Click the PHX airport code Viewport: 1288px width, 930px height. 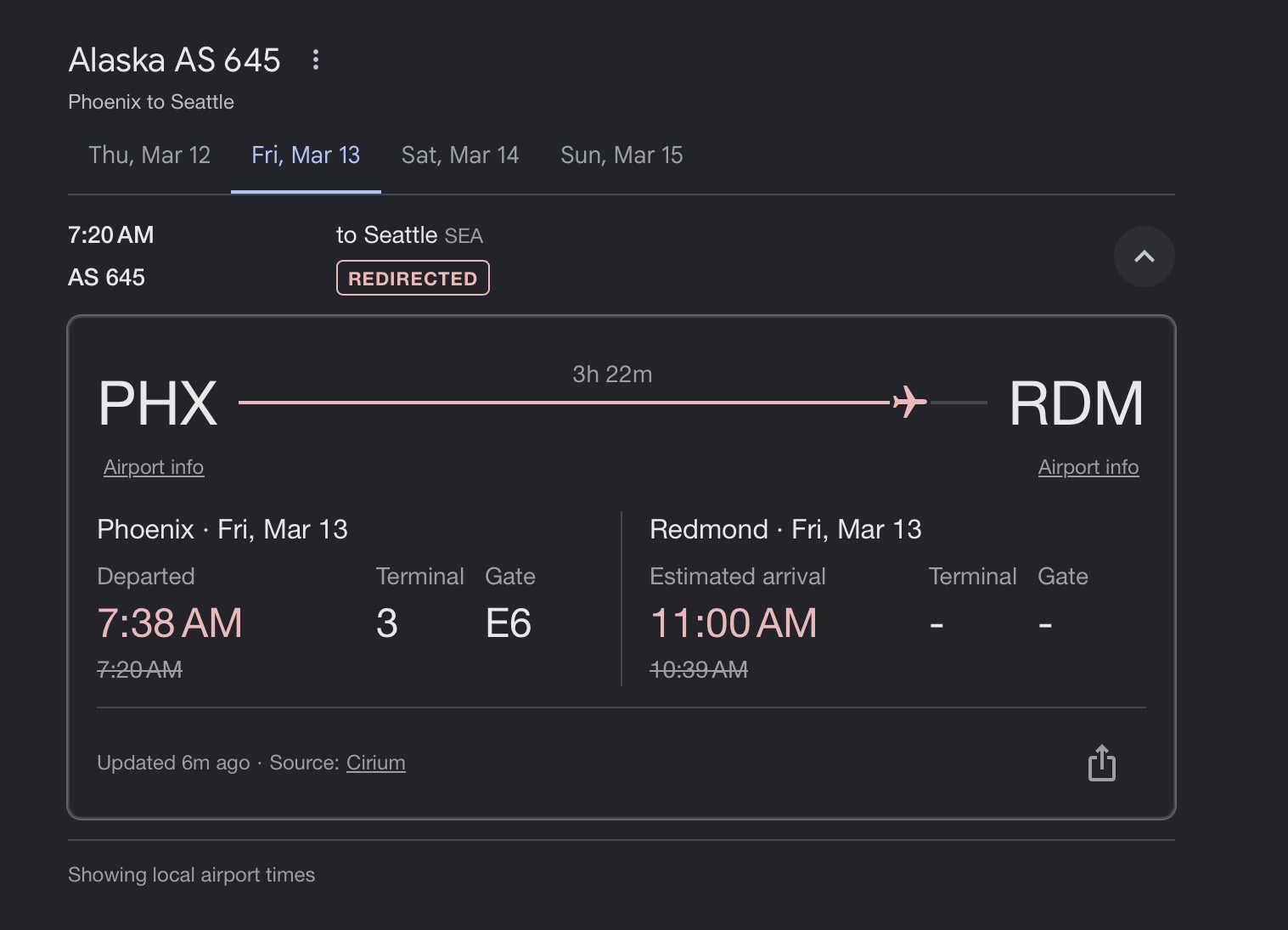[158, 403]
